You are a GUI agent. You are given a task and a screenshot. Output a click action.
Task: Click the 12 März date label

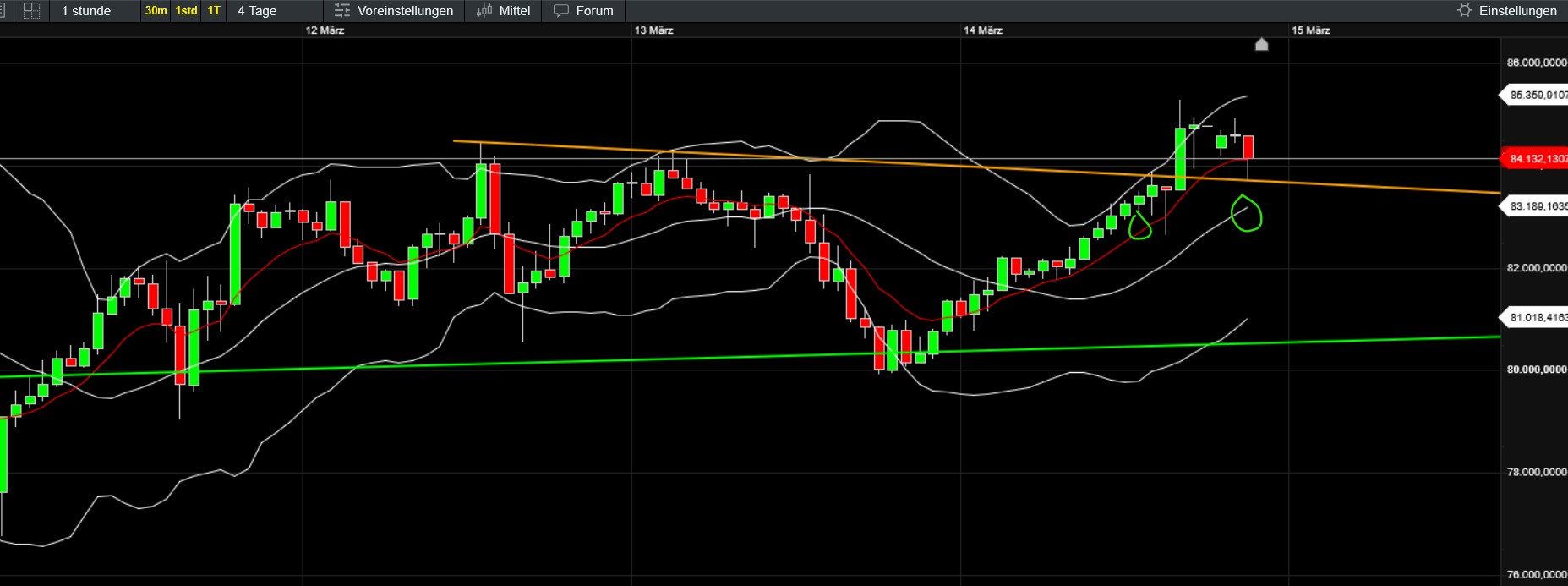(325, 30)
